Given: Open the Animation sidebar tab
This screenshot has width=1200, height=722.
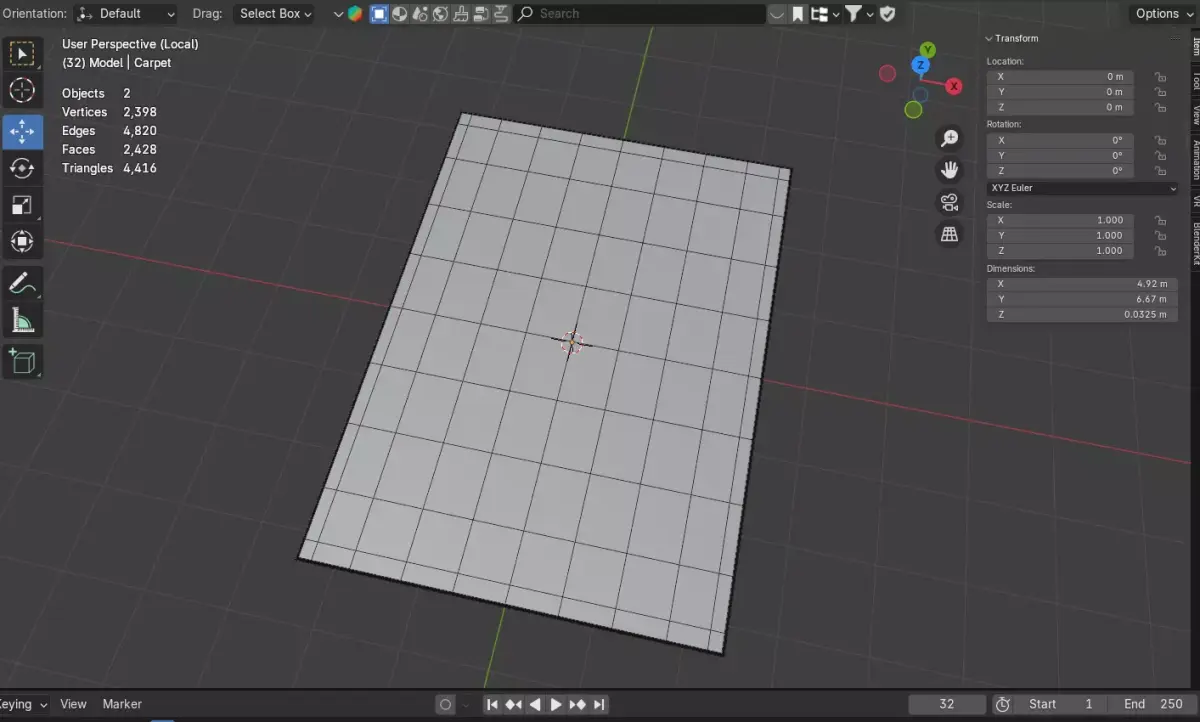Looking at the screenshot, I should click(x=1196, y=160).
